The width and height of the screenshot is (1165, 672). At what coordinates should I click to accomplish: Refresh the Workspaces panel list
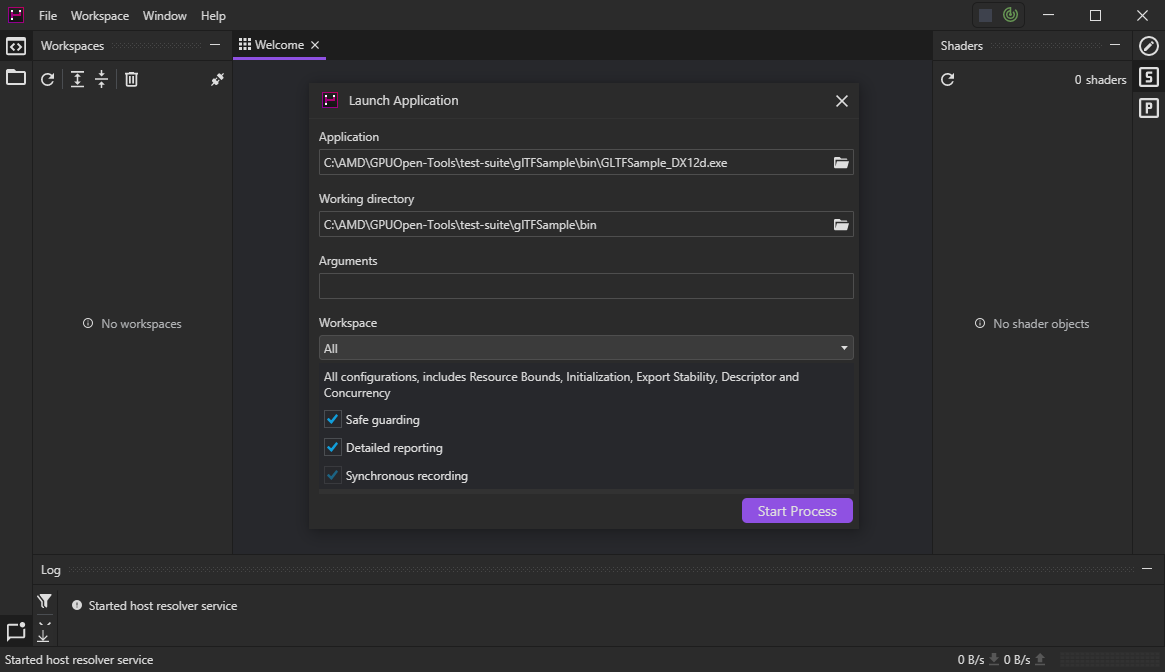[47, 80]
